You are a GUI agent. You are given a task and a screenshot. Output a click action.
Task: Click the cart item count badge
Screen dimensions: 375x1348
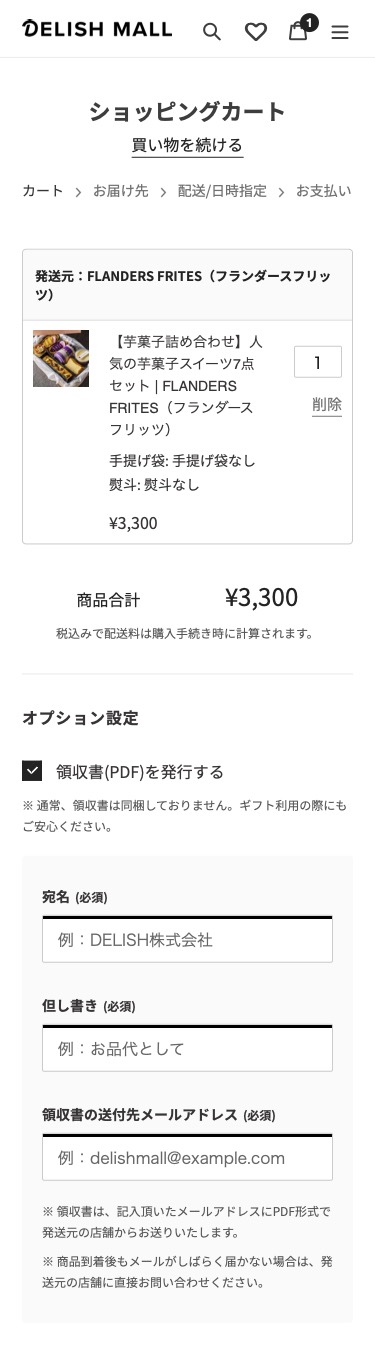(x=309, y=22)
